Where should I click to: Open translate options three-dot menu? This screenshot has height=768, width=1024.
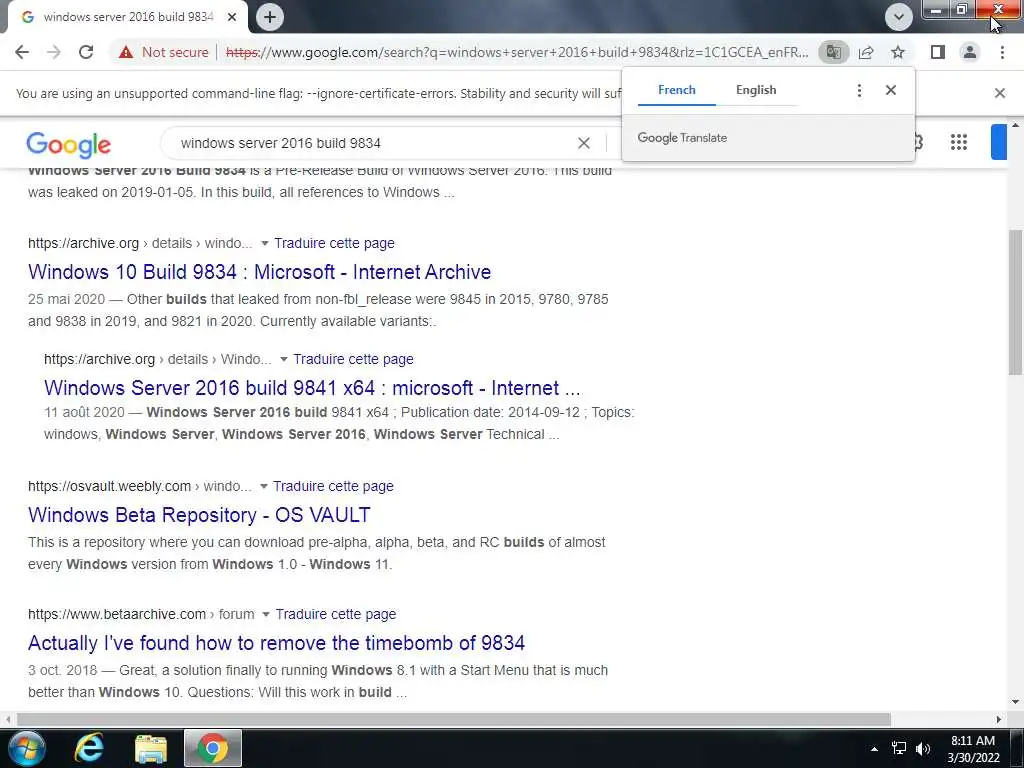tap(859, 90)
